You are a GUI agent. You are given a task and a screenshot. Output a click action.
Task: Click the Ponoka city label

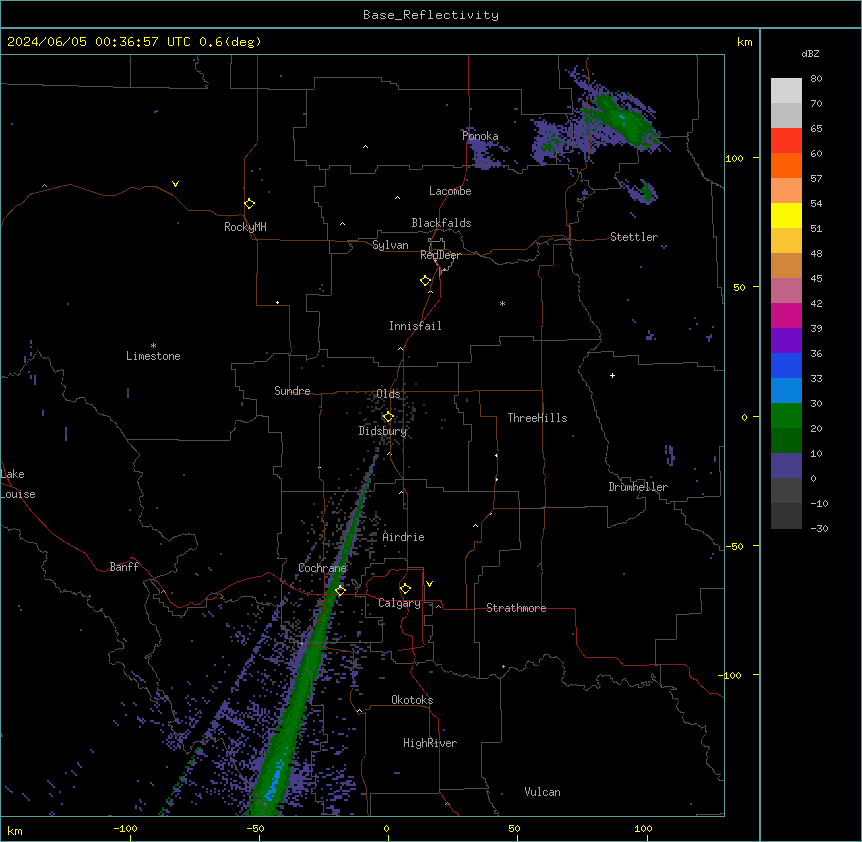[480, 136]
